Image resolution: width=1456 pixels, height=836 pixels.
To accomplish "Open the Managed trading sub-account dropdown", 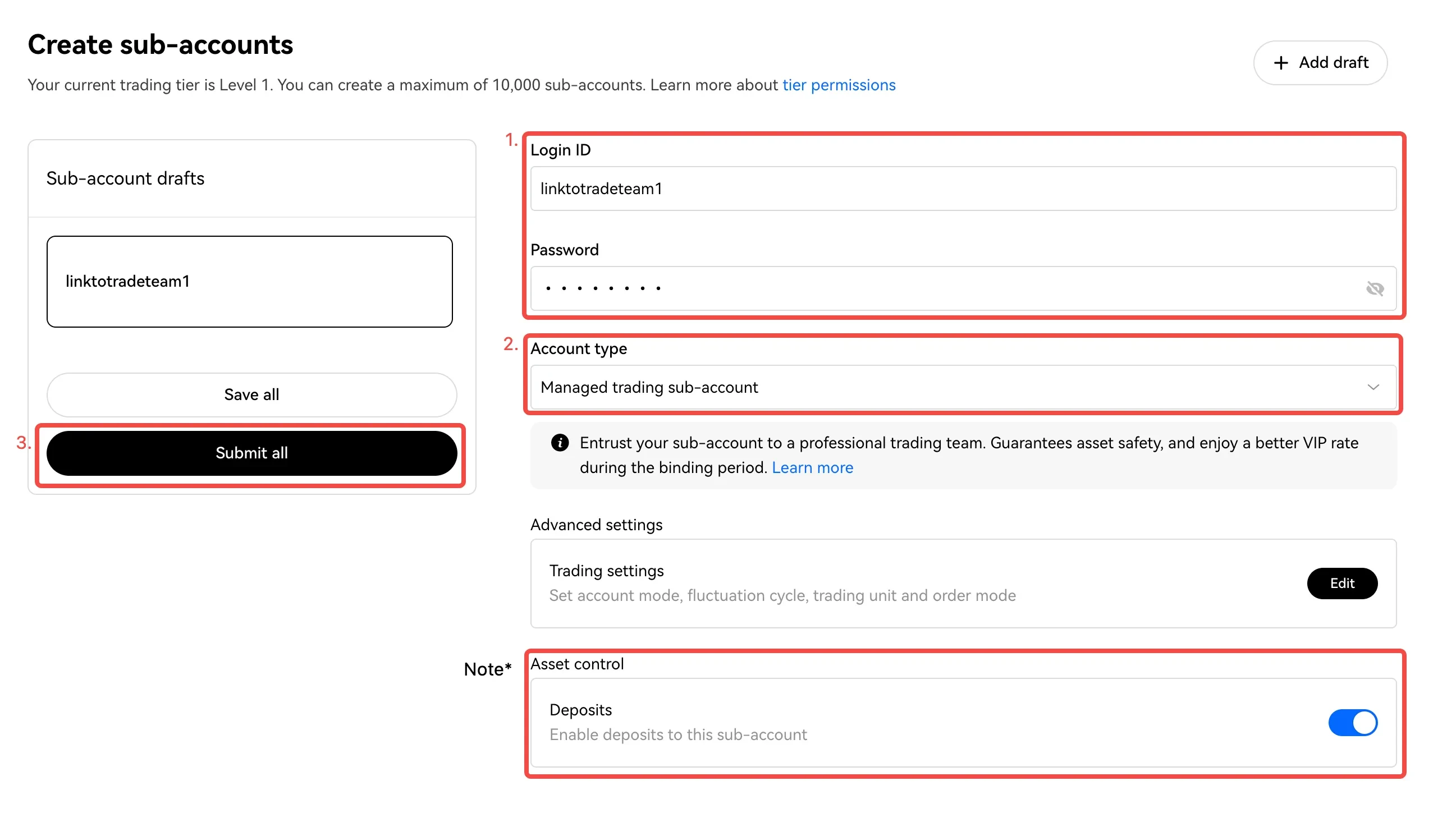I will 963,387.
